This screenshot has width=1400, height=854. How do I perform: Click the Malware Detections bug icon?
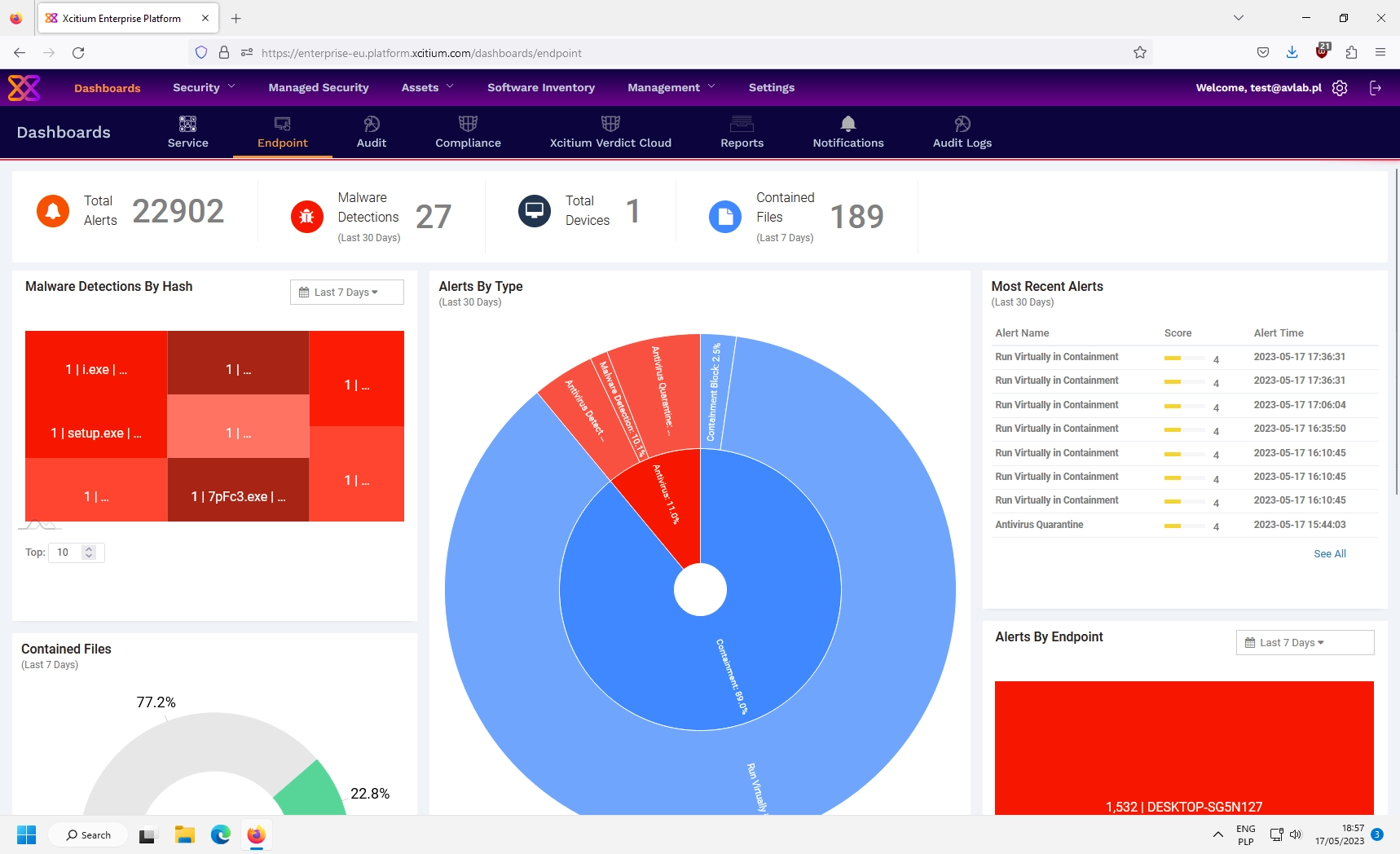point(307,216)
